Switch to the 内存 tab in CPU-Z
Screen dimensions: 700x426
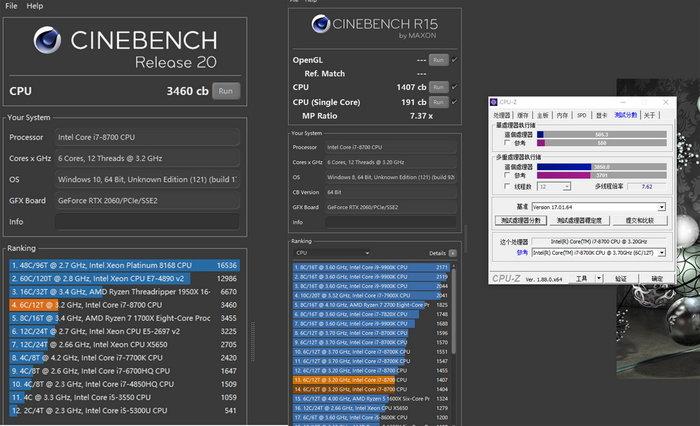tap(562, 115)
